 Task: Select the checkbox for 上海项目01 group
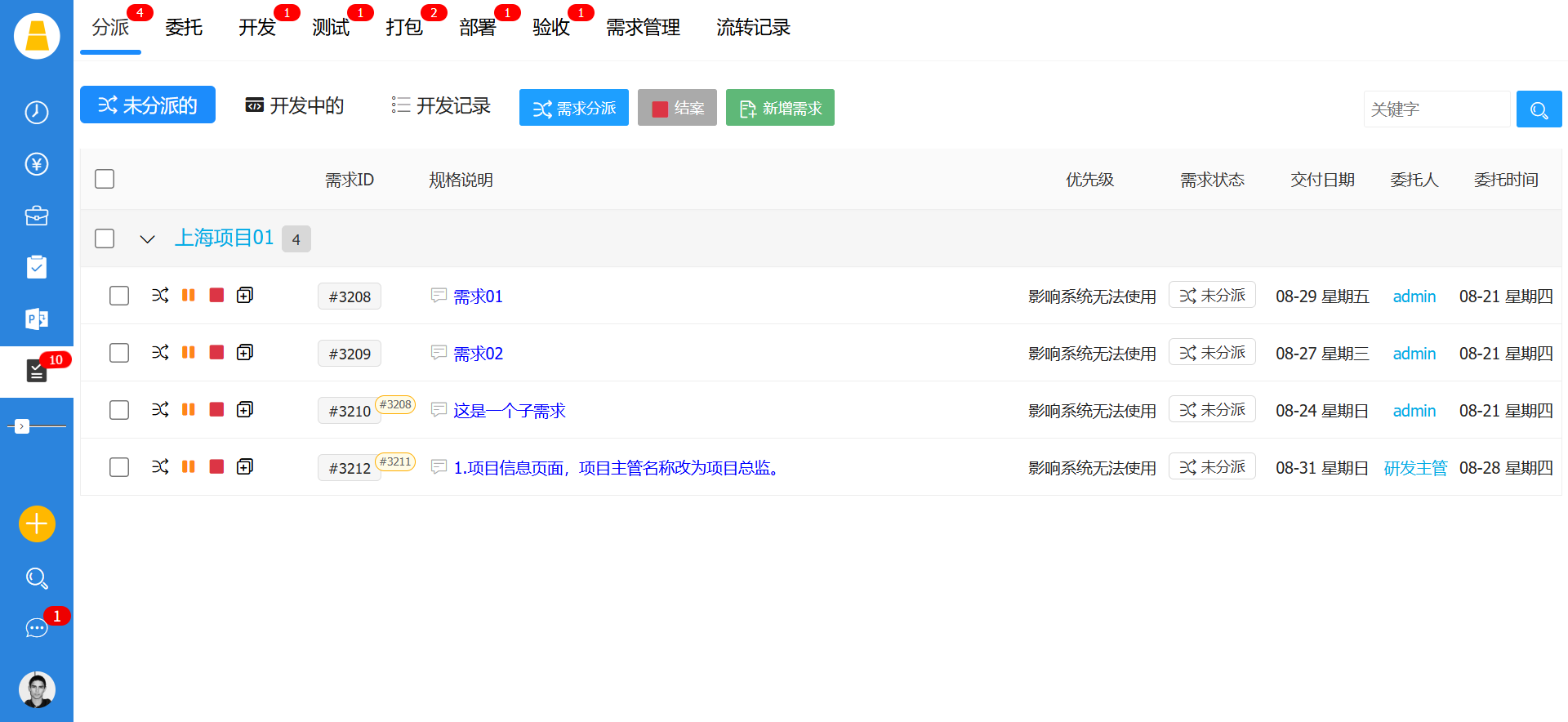point(105,238)
